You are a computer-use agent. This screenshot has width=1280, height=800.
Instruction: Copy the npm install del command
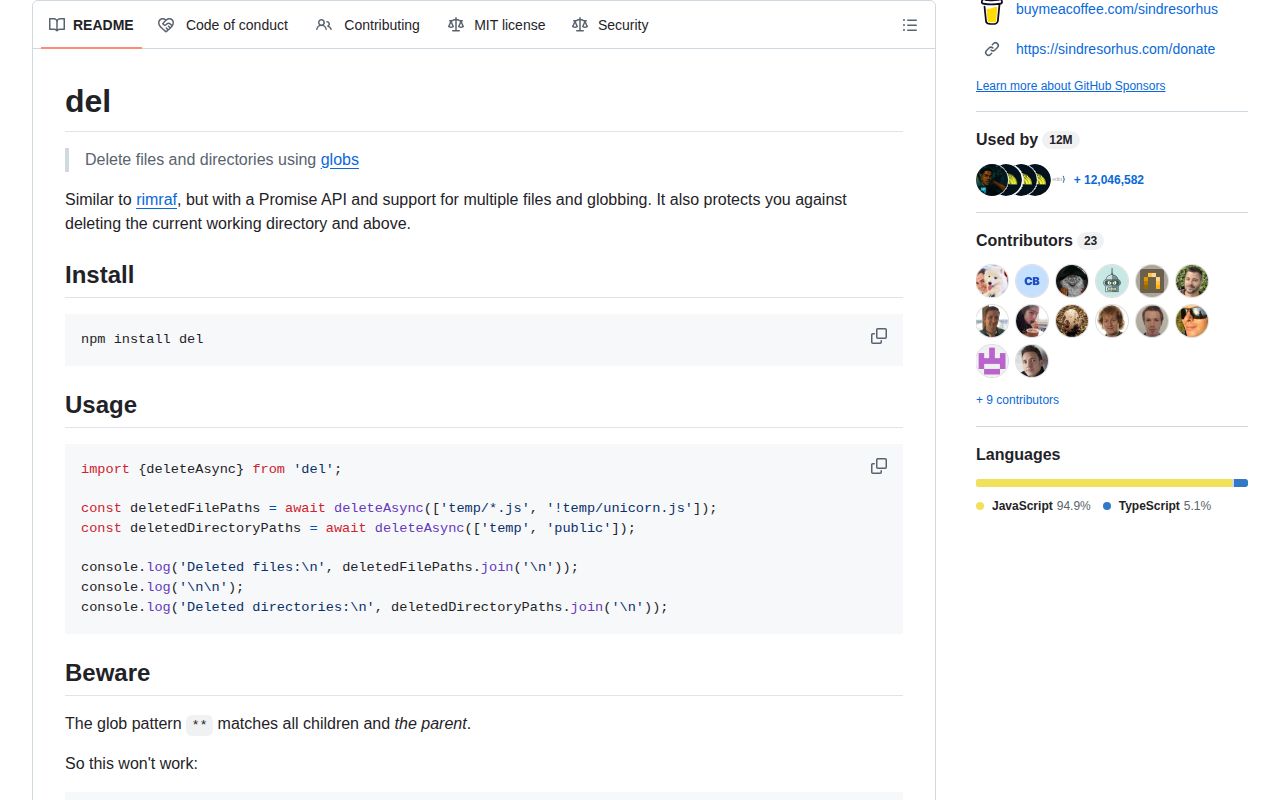point(879,336)
